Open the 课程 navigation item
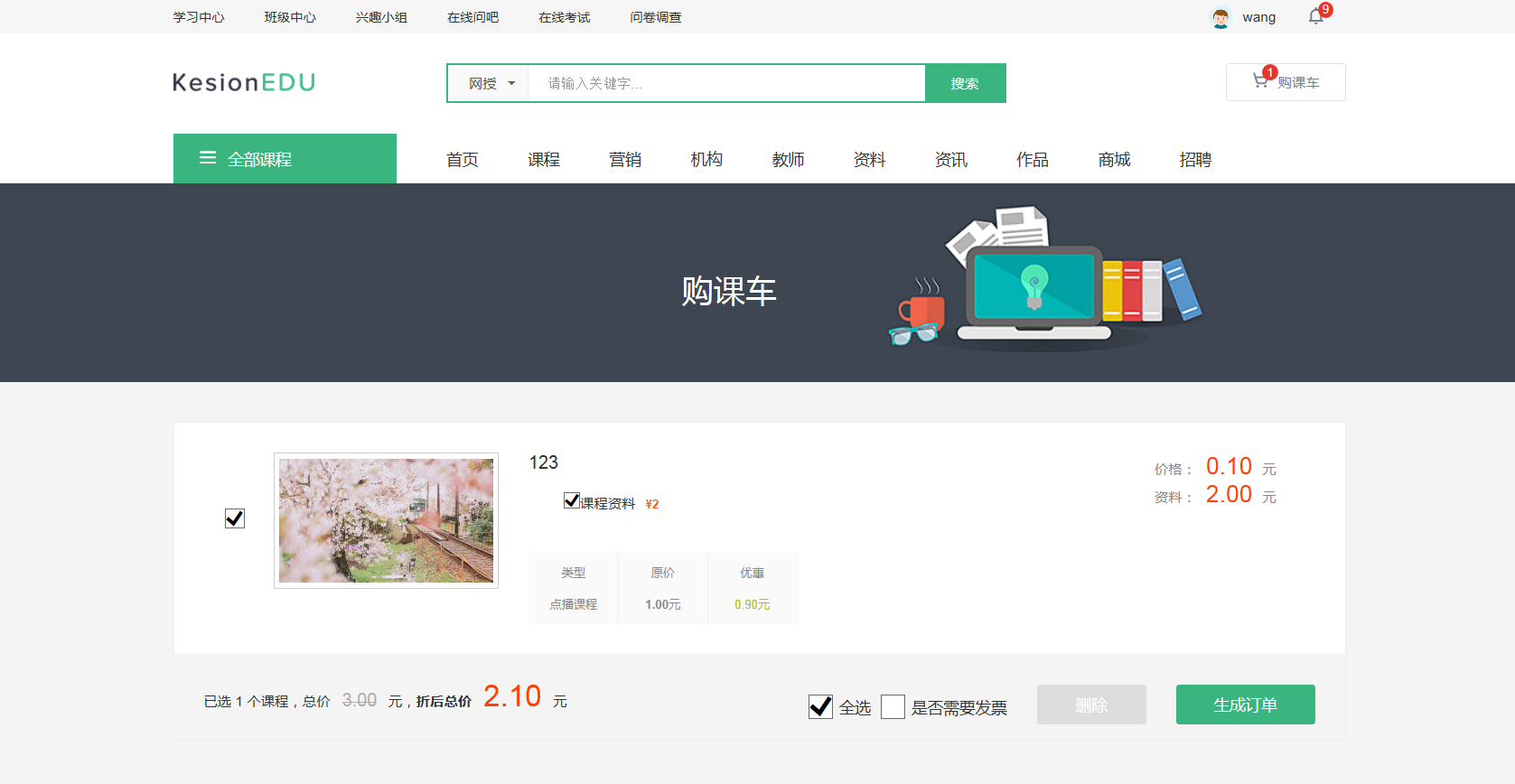1515x784 pixels. point(544,160)
